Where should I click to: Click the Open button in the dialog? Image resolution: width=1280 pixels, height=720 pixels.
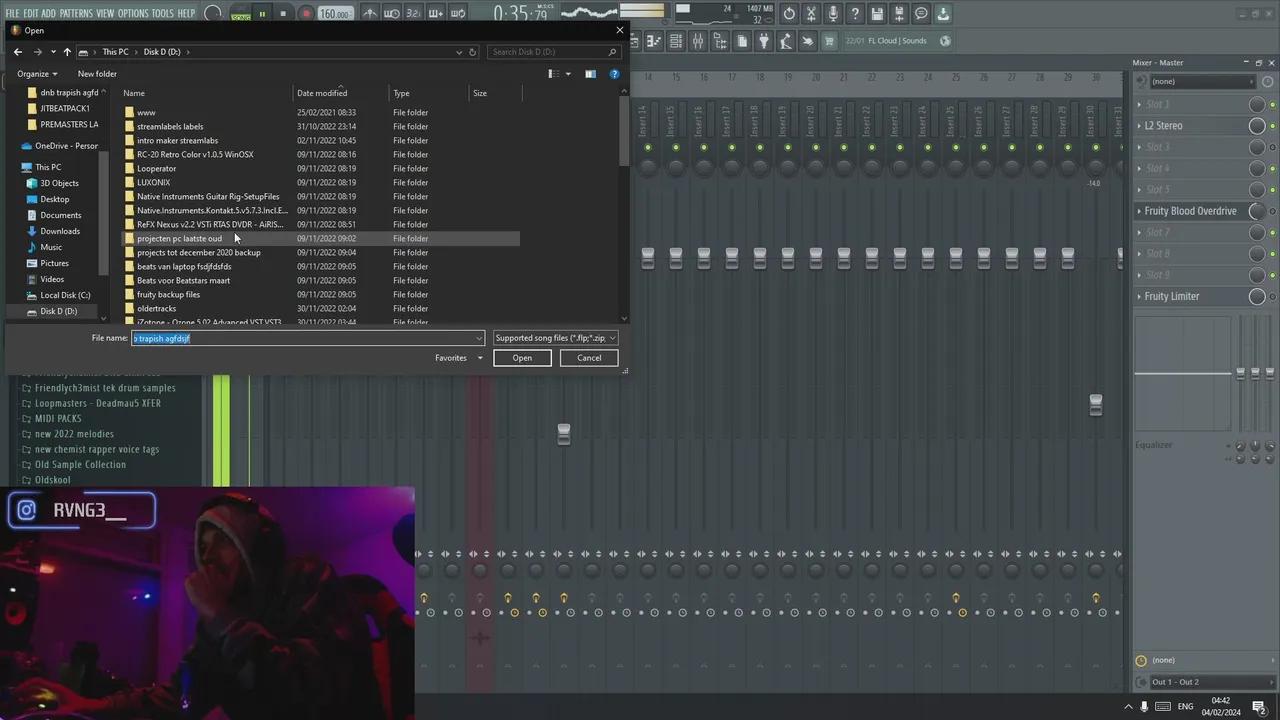522,358
